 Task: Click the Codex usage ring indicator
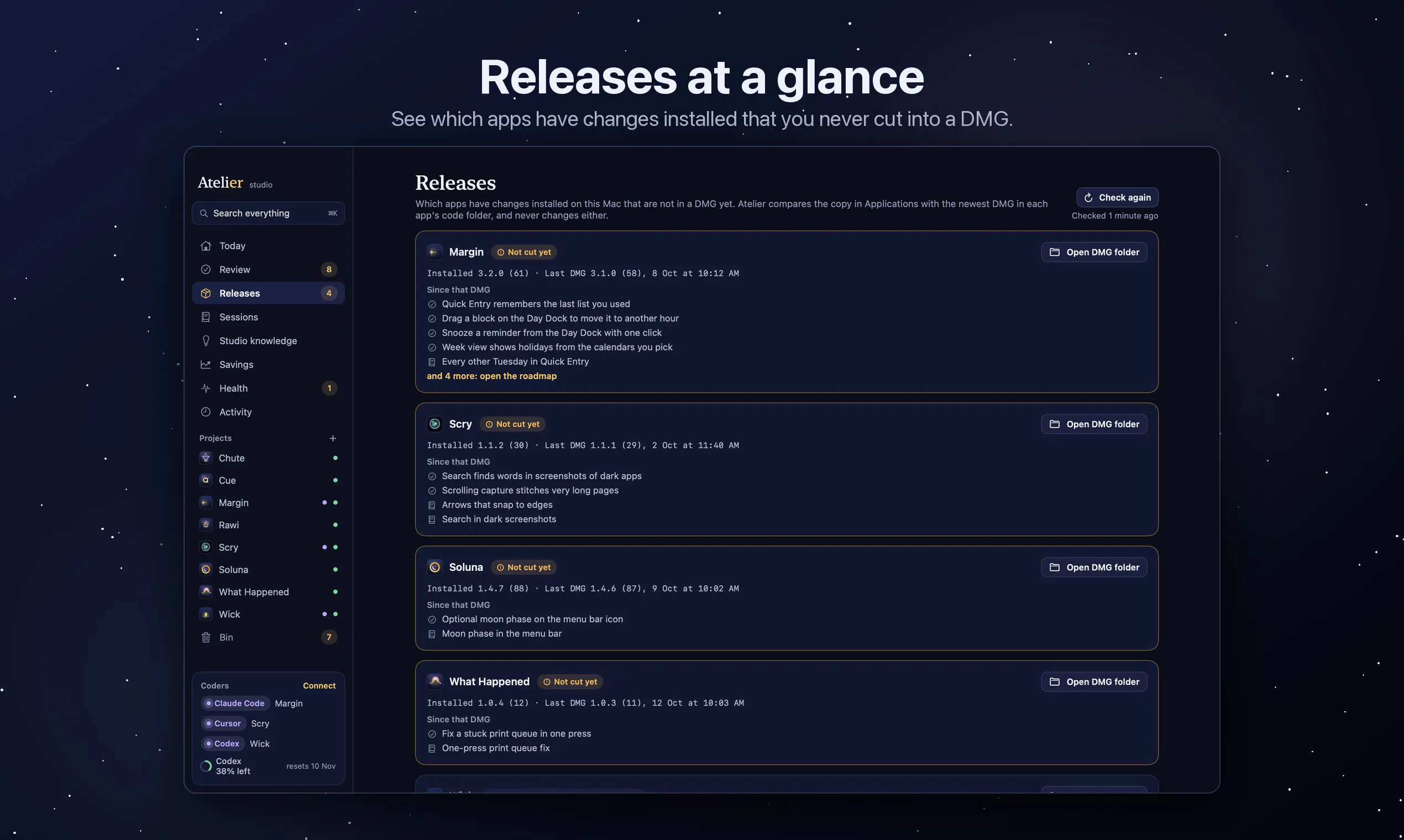[x=206, y=767]
